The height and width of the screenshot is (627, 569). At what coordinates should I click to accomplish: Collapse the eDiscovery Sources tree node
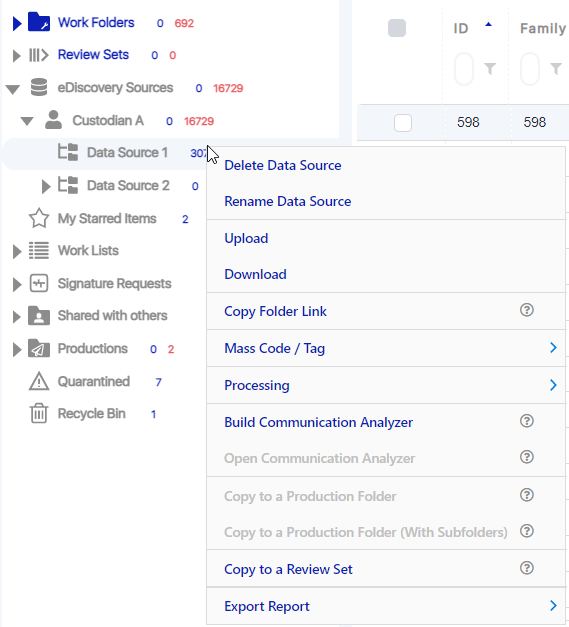pos(13,89)
